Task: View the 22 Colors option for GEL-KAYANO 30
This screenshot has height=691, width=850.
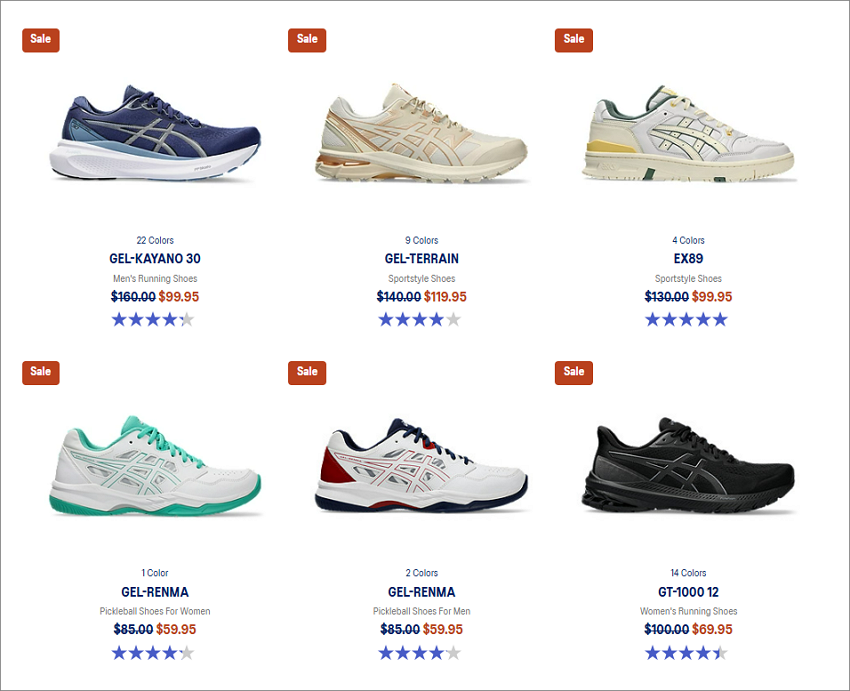Action: tap(155, 240)
